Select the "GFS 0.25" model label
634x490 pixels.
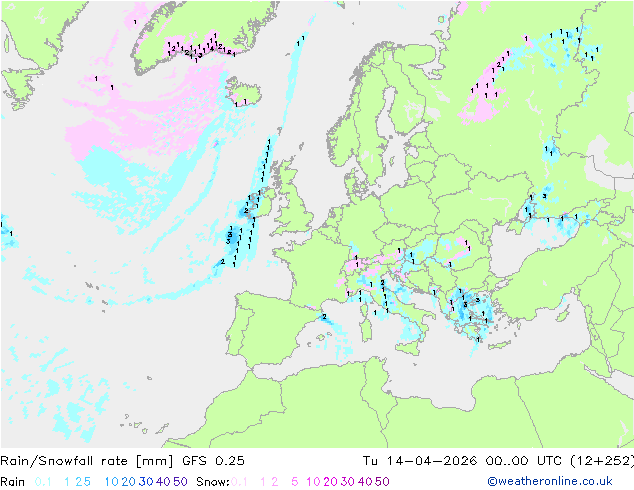213,461
